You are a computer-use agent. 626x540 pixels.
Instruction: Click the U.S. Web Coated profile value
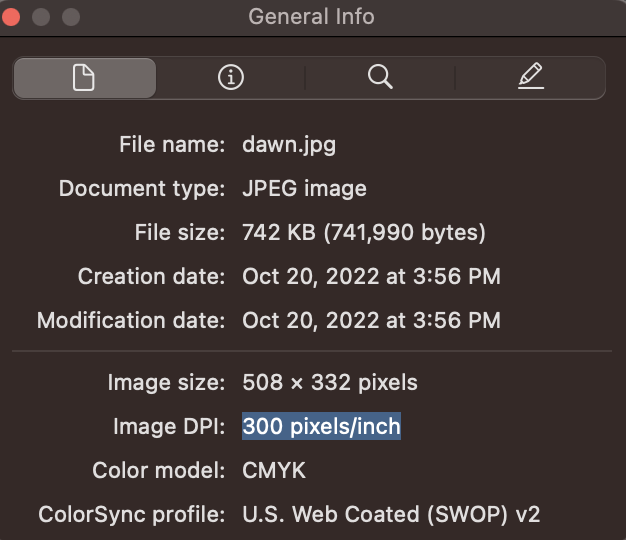click(x=391, y=515)
